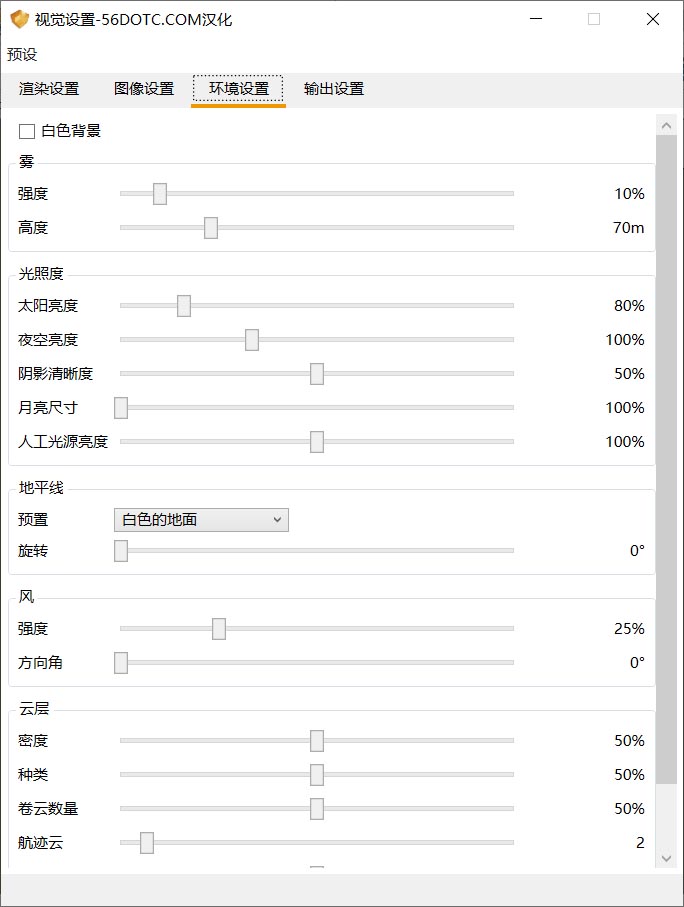Click the horizon 旋转 slider handle
Screen dimensions: 684x907
click(x=121, y=551)
